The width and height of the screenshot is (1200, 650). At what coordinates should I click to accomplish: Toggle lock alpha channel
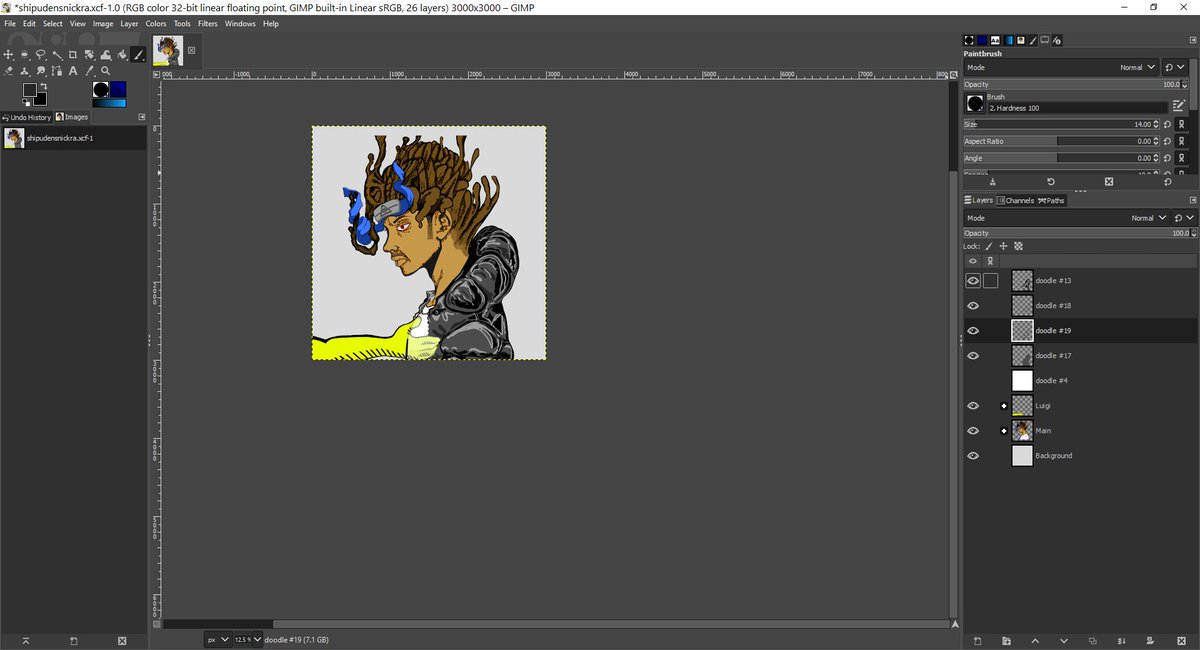click(x=1018, y=246)
